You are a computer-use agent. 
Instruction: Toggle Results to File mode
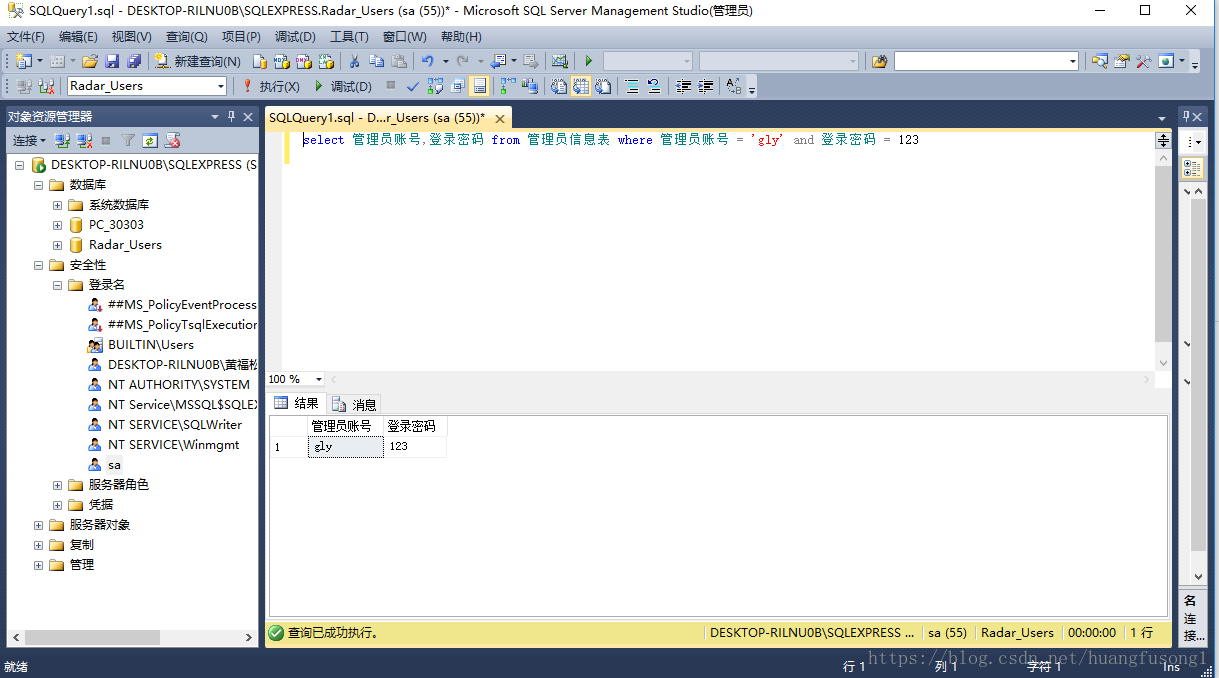click(603, 86)
